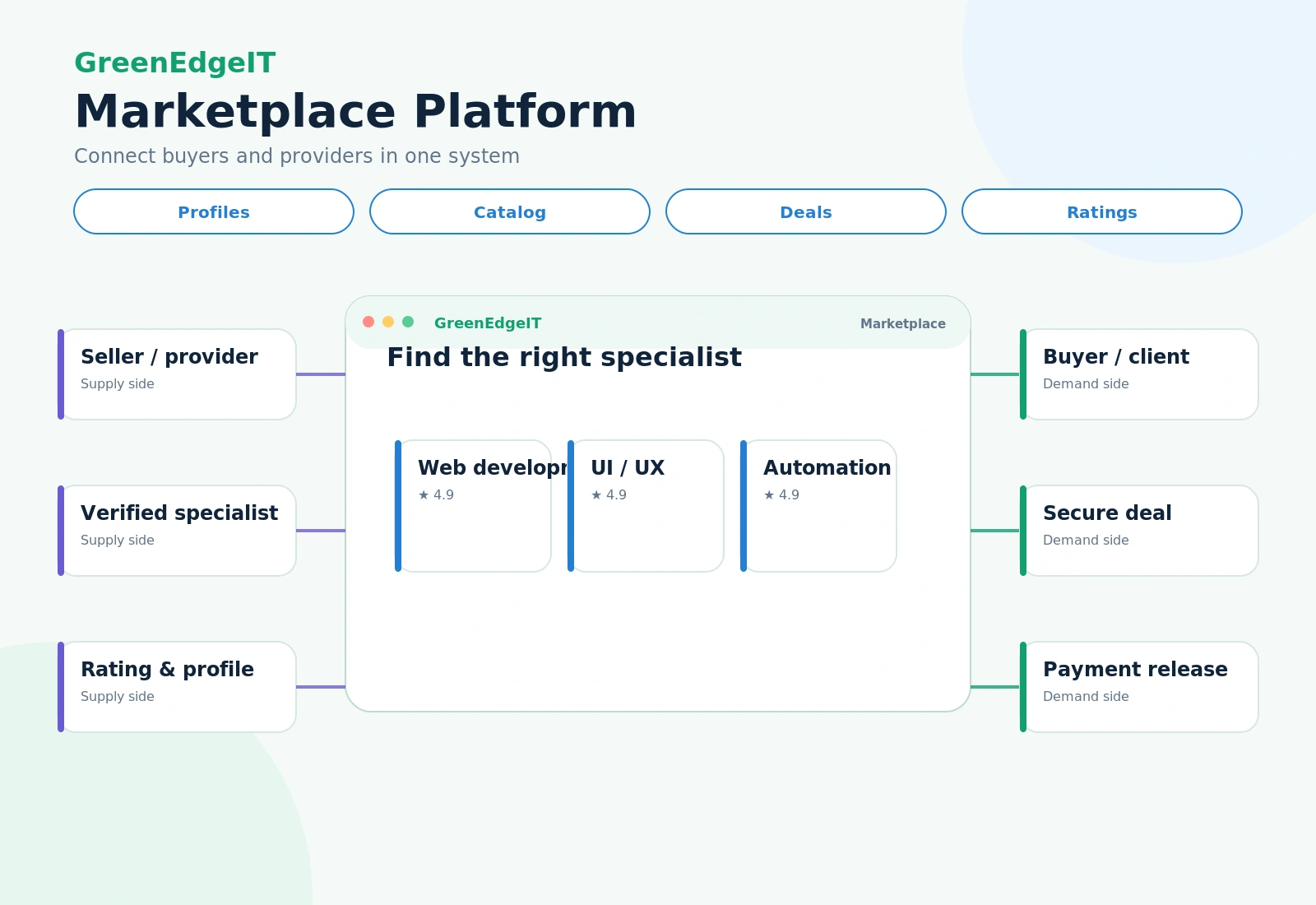1316x905 pixels.
Task: Click the star 4.9 rating under Automation
Action: point(781,494)
